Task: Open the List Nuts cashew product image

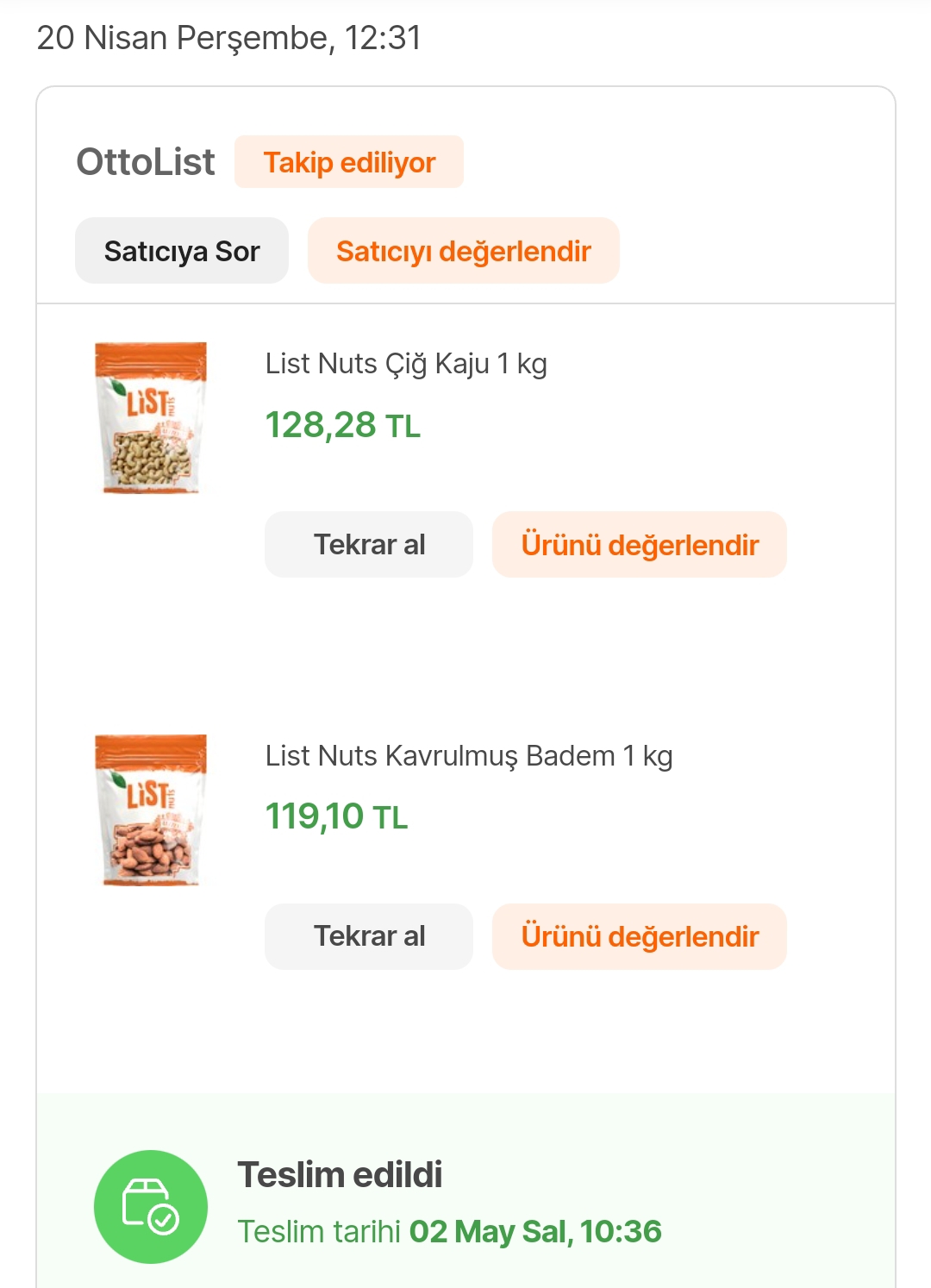Action: click(151, 418)
